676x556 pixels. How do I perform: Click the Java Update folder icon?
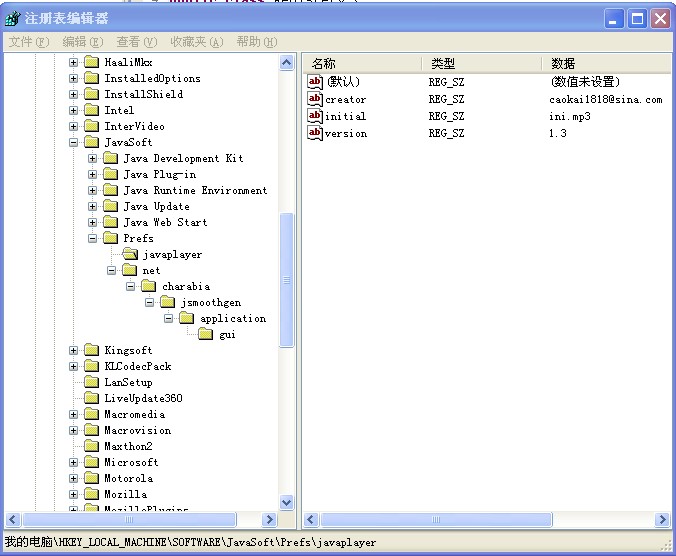point(110,206)
